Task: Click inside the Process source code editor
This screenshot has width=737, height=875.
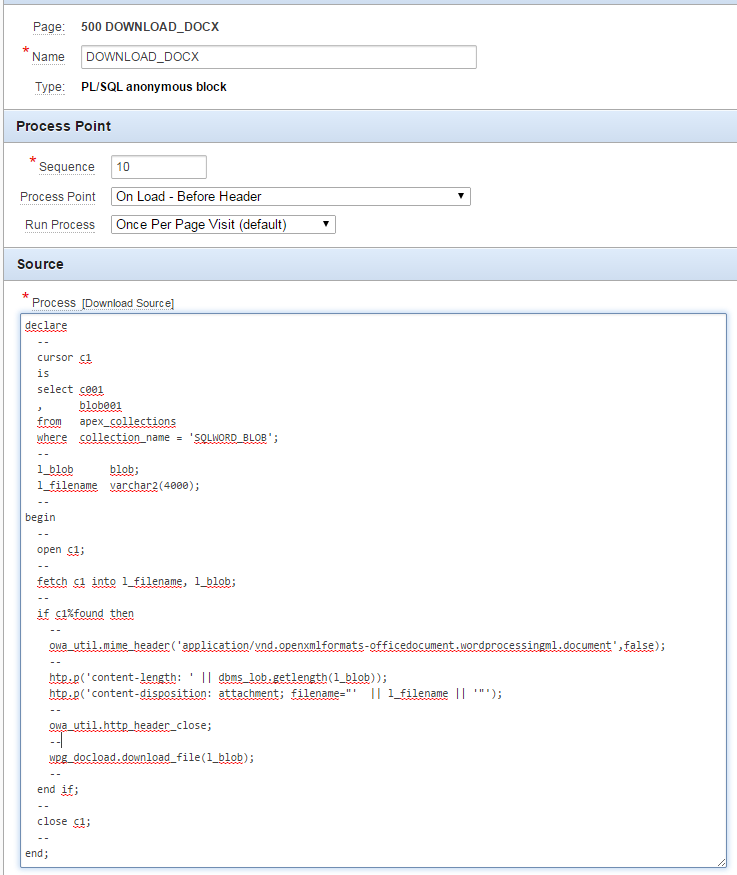Action: [x=373, y=590]
